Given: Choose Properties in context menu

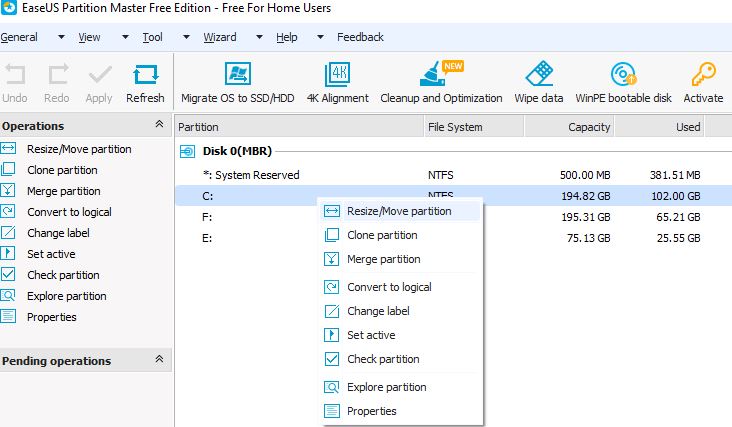Looking at the screenshot, I should pos(400,411).
